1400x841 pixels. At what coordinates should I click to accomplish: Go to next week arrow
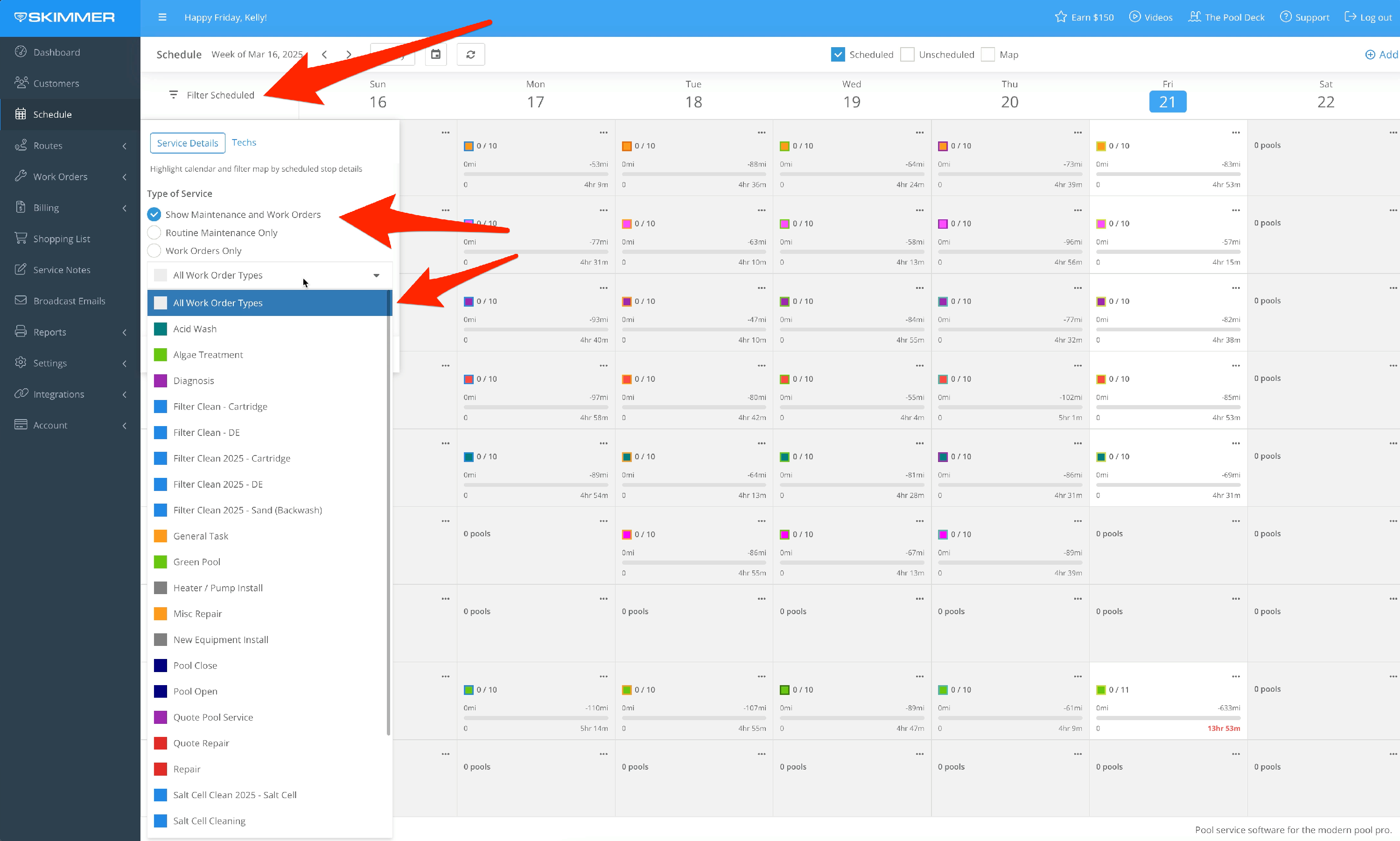coord(349,55)
